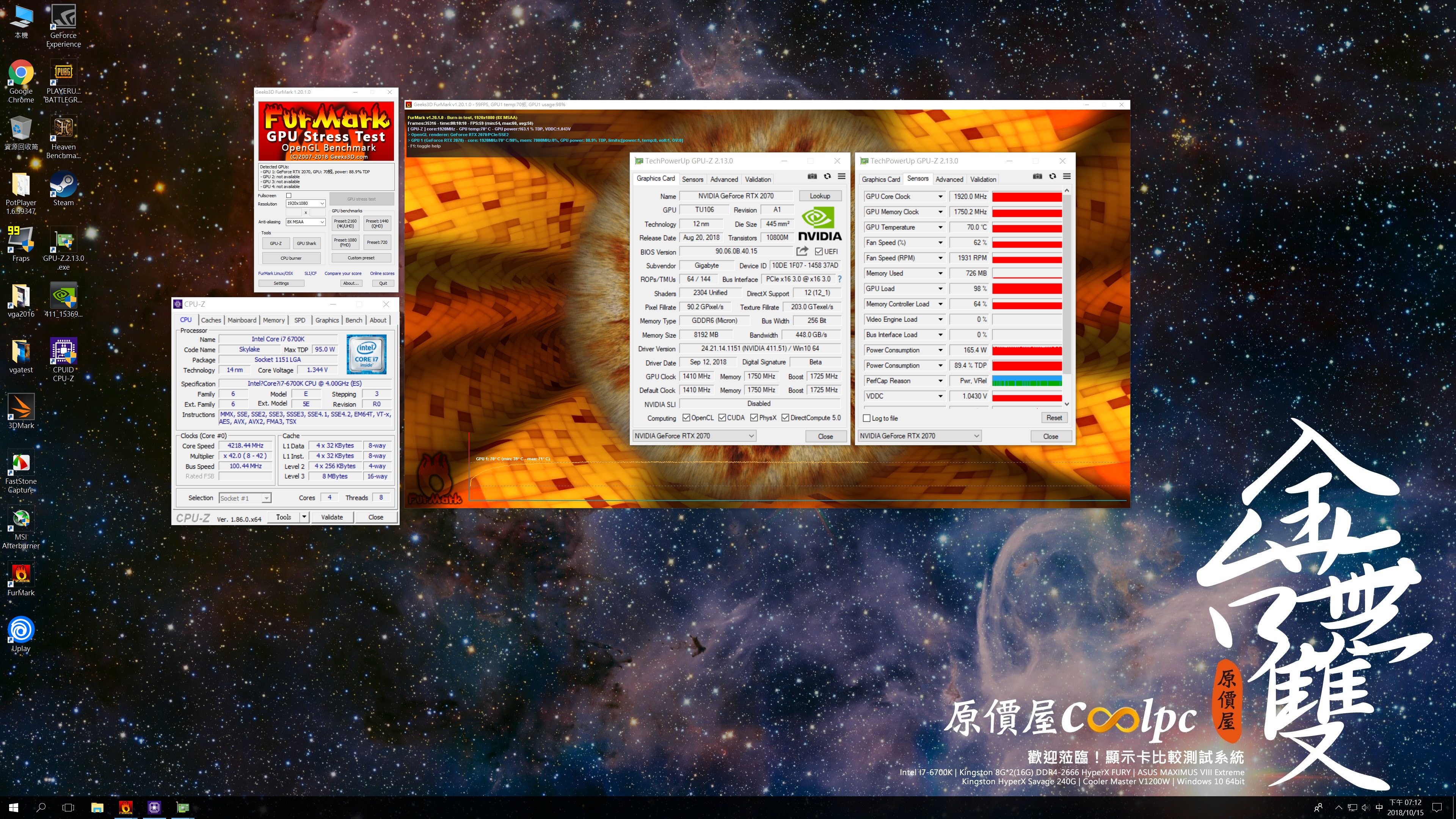Enable Log to file checkbox

coord(866,418)
